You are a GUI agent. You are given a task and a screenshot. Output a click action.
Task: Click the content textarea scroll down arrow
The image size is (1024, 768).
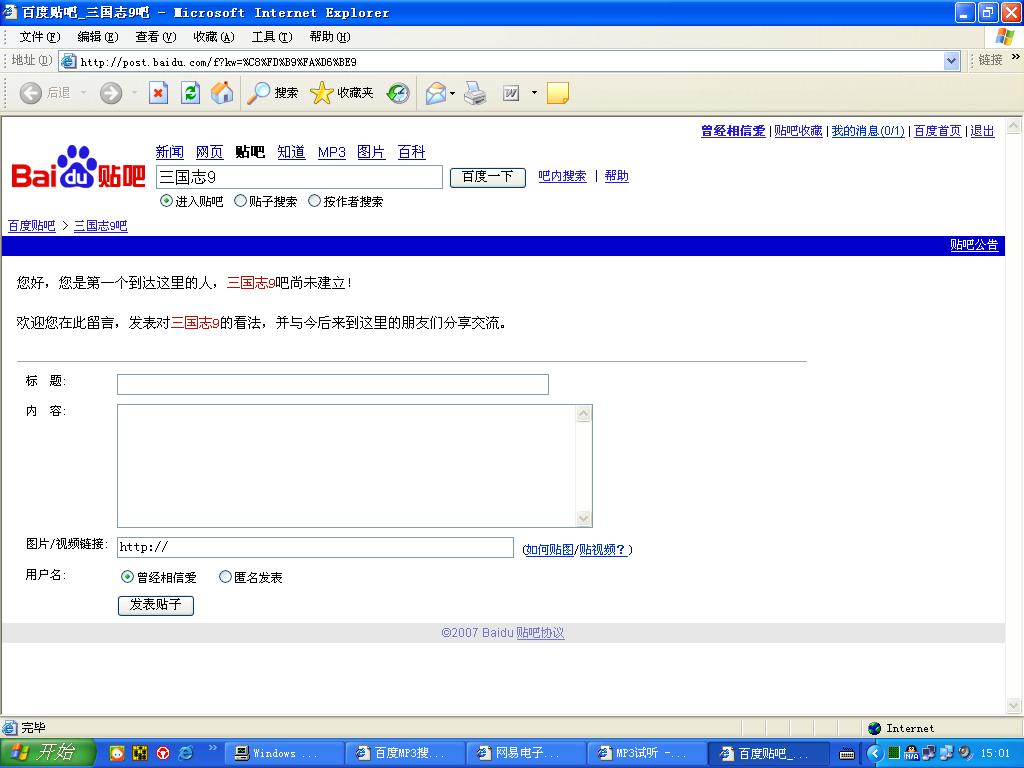coord(583,519)
